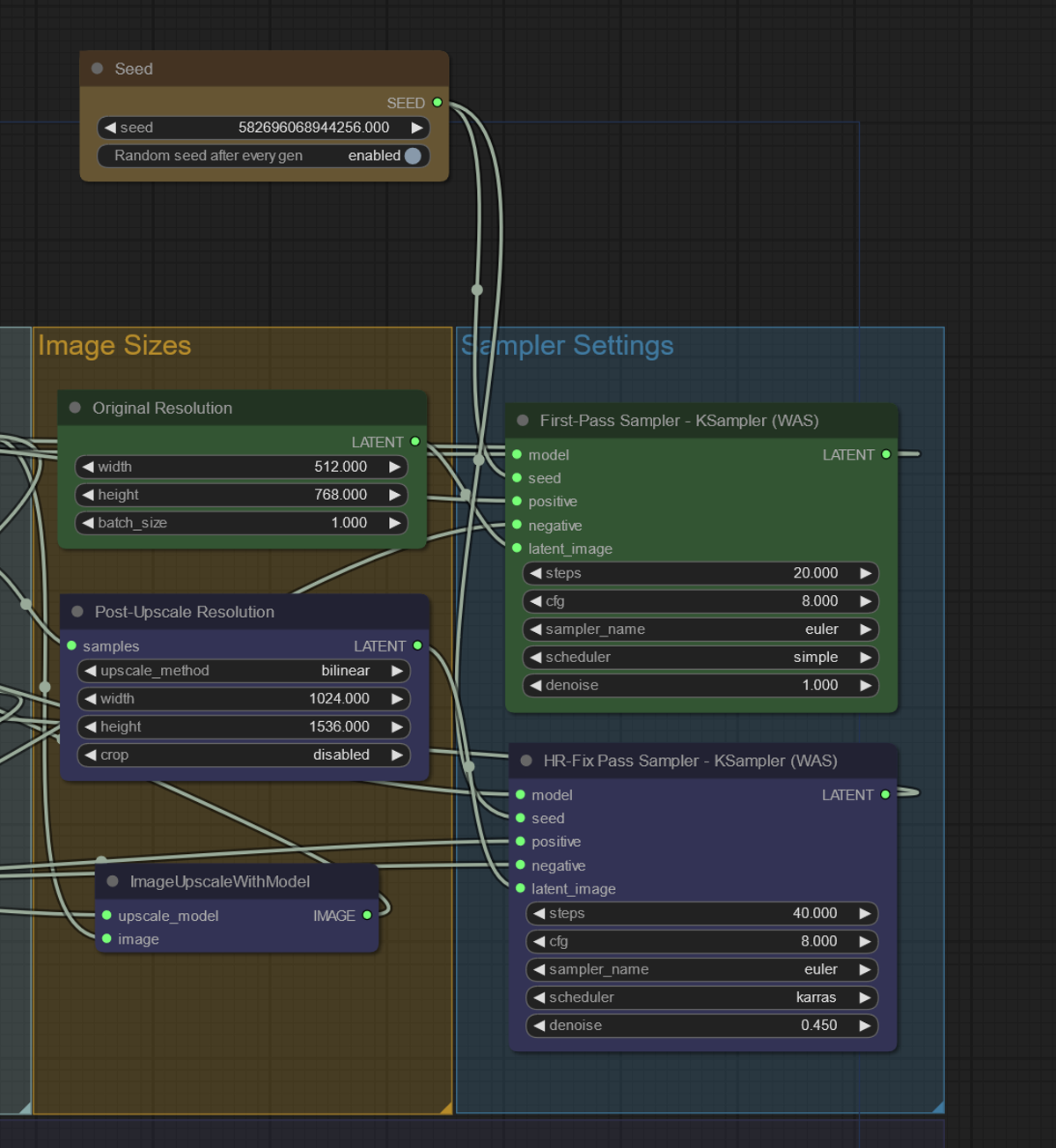Viewport: 1056px width, 1148px height.
Task: Click the seed number field to edit it
Action: [x=290, y=128]
